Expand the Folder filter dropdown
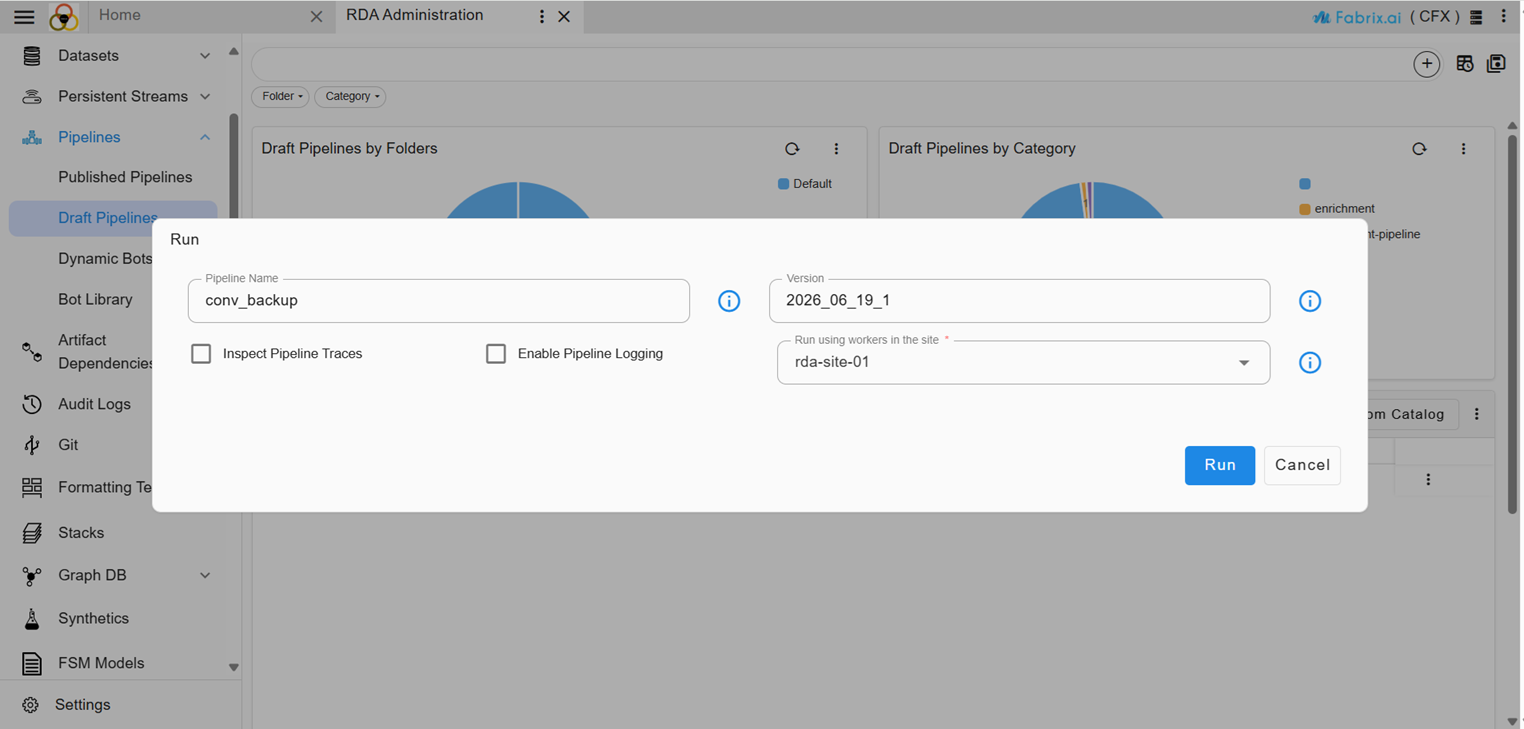1524x729 pixels. [280, 96]
